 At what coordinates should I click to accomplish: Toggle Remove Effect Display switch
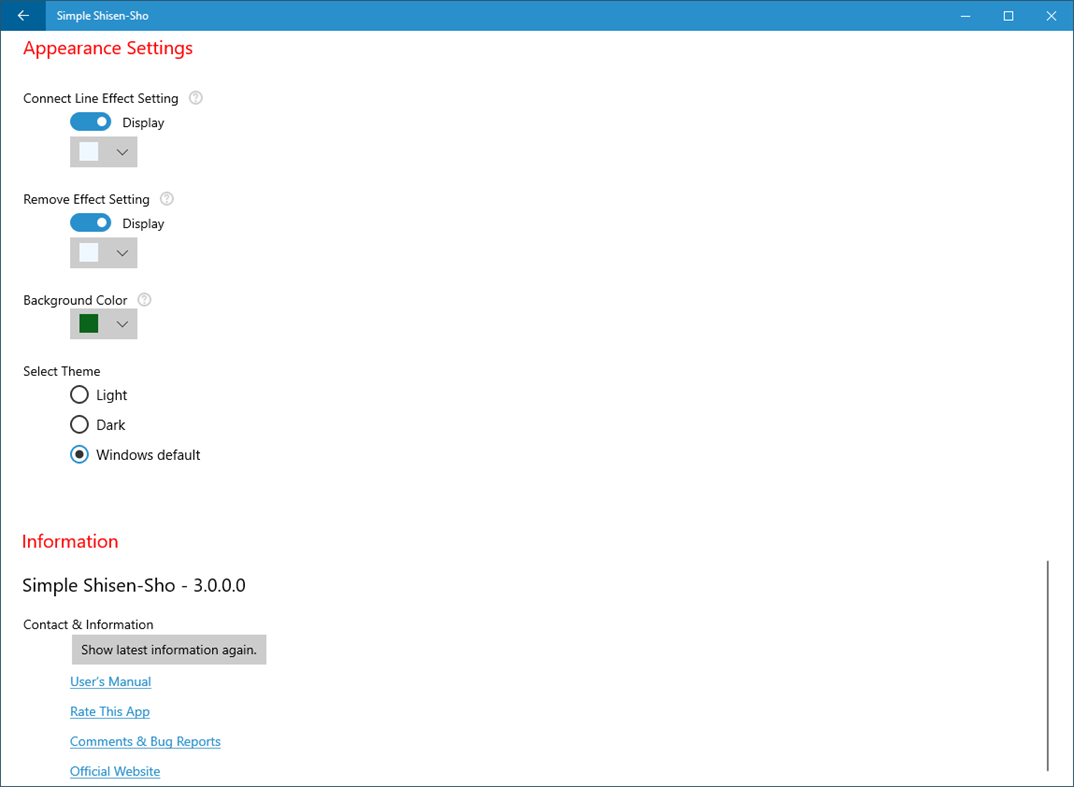(90, 223)
